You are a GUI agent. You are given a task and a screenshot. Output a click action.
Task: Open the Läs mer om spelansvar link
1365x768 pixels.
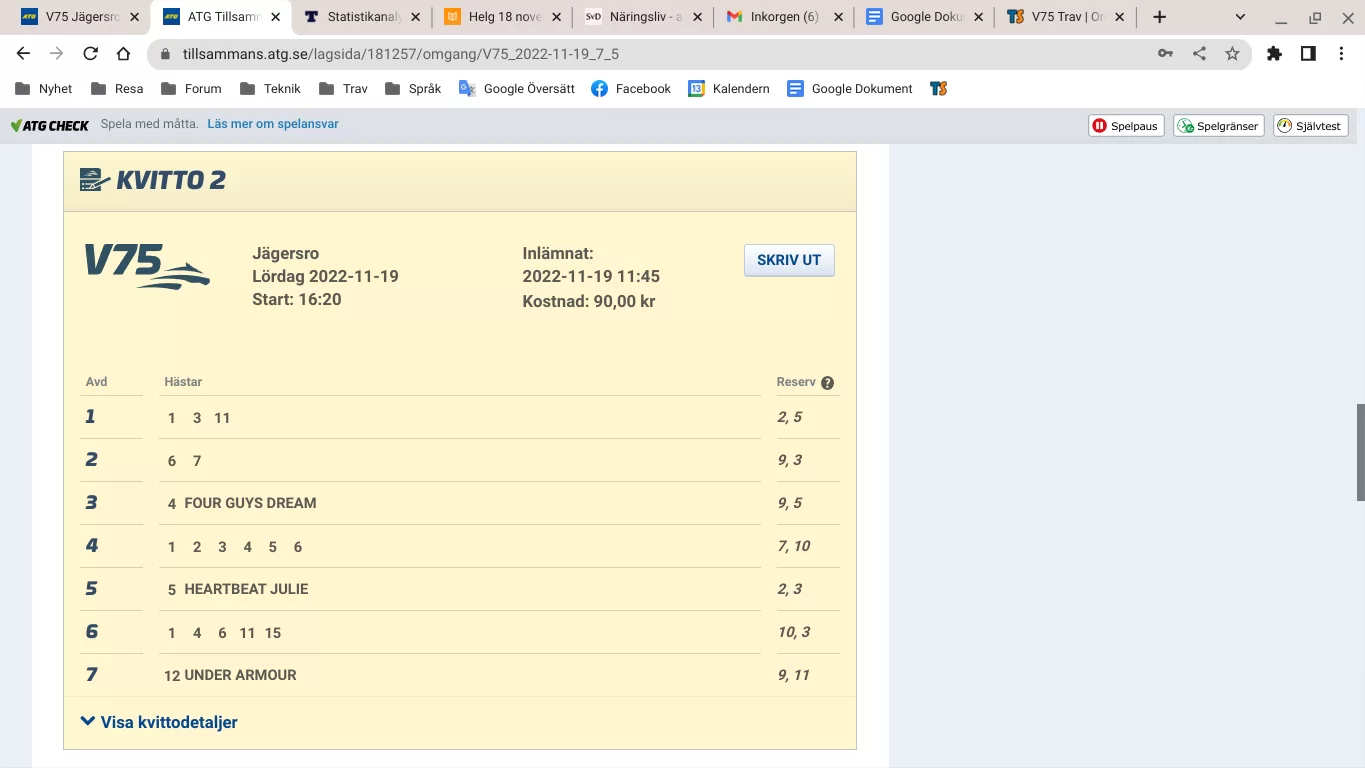click(x=273, y=125)
